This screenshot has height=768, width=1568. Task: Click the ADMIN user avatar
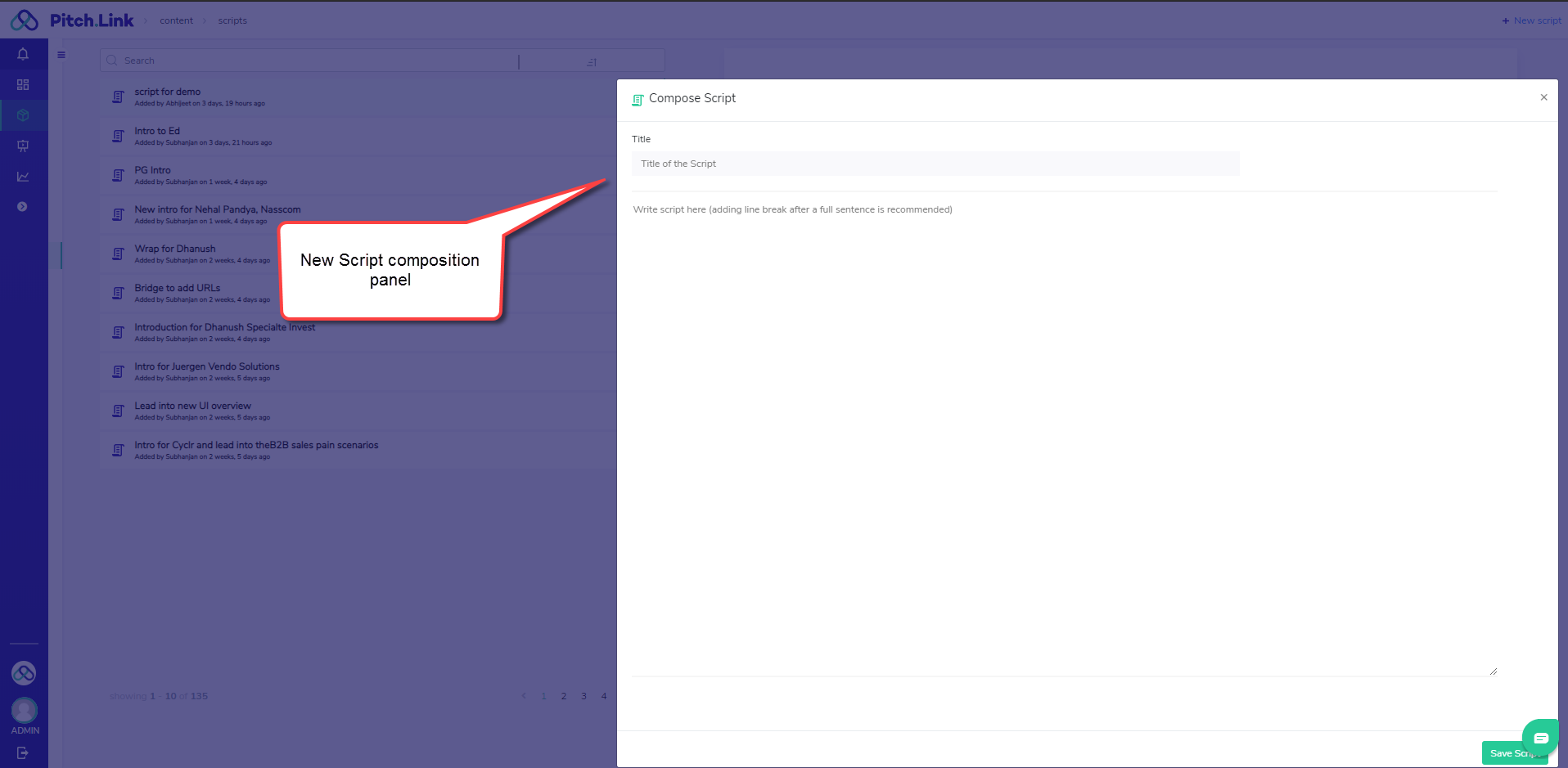[x=25, y=709]
